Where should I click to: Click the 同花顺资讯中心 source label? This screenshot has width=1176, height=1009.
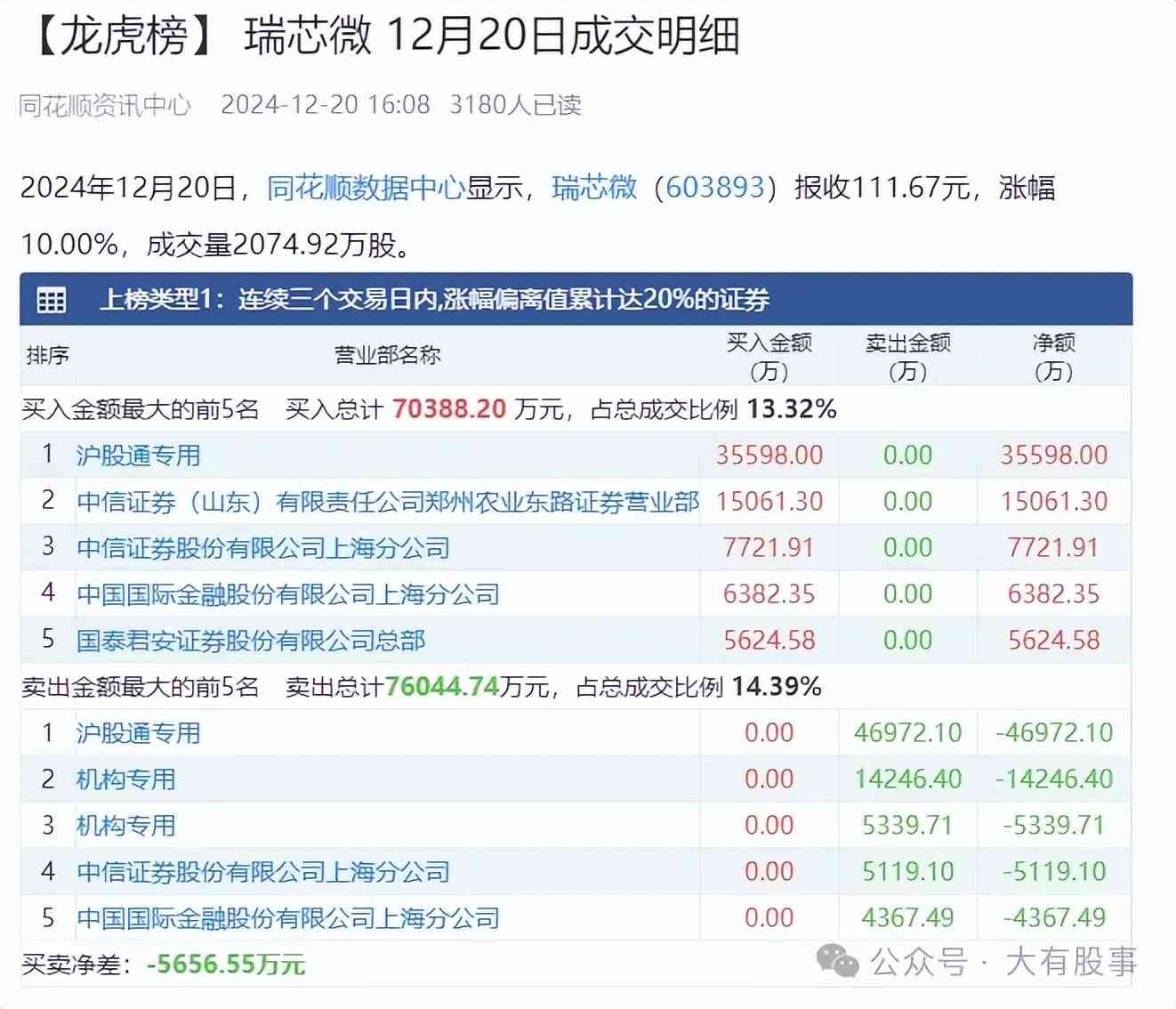tap(105, 105)
